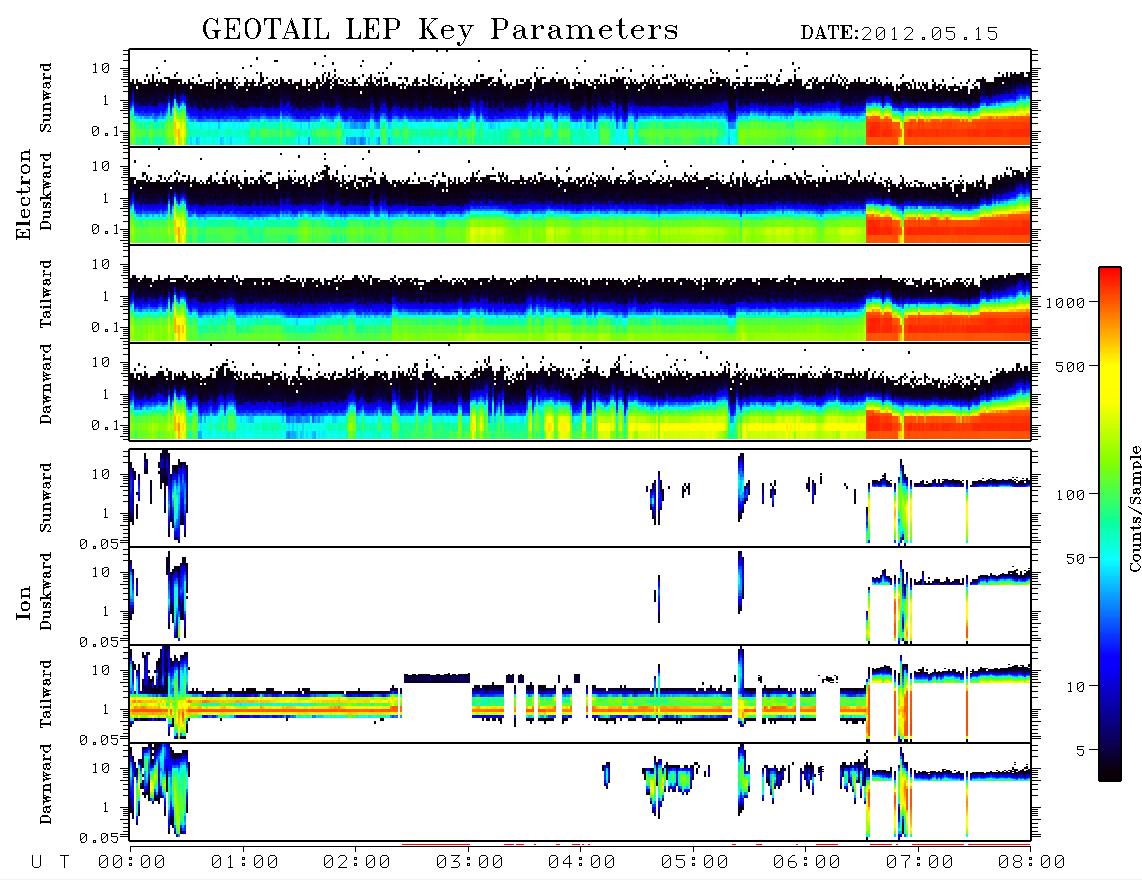The width and height of the screenshot is (1142, 880).
Task: Click the Ion Sunward spectrogram panel
Action: (x=580, y=498)
